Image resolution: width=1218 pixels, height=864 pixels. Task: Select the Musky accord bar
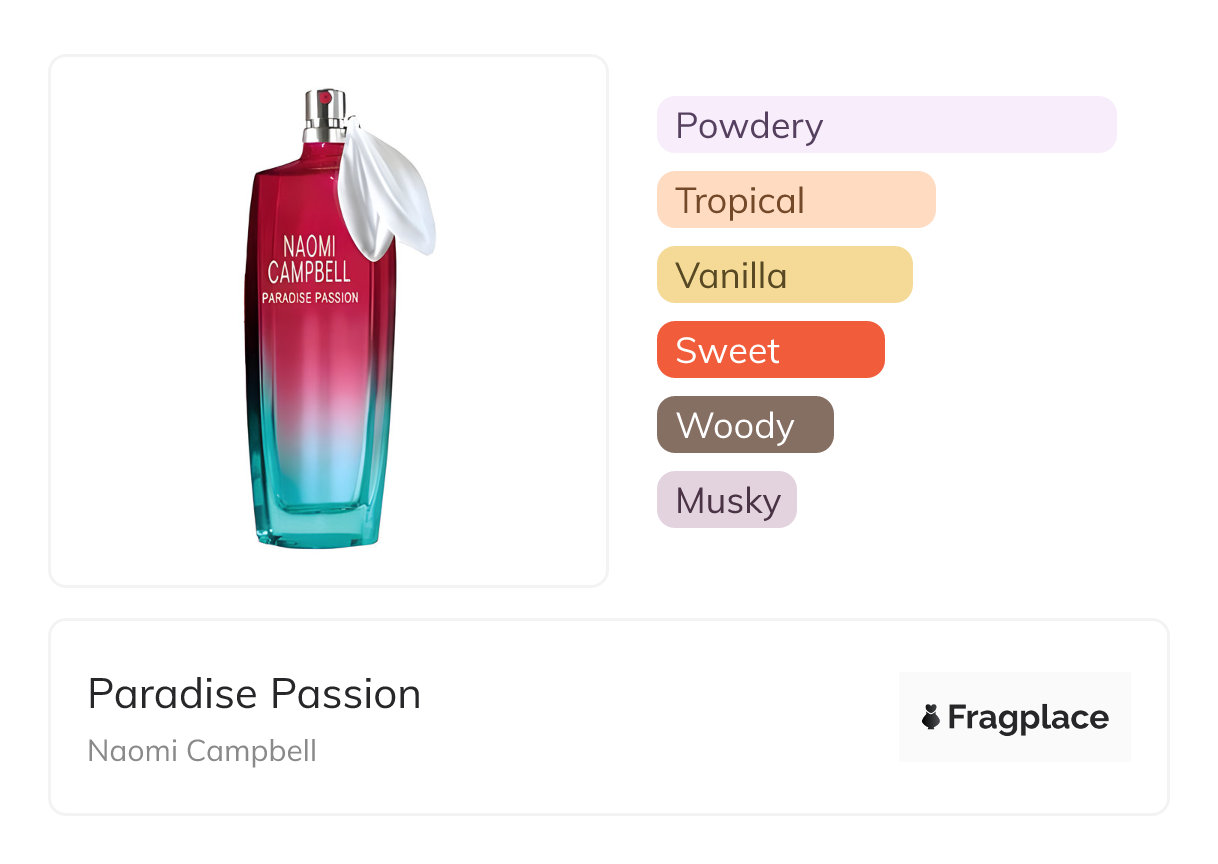click(726, 500)
